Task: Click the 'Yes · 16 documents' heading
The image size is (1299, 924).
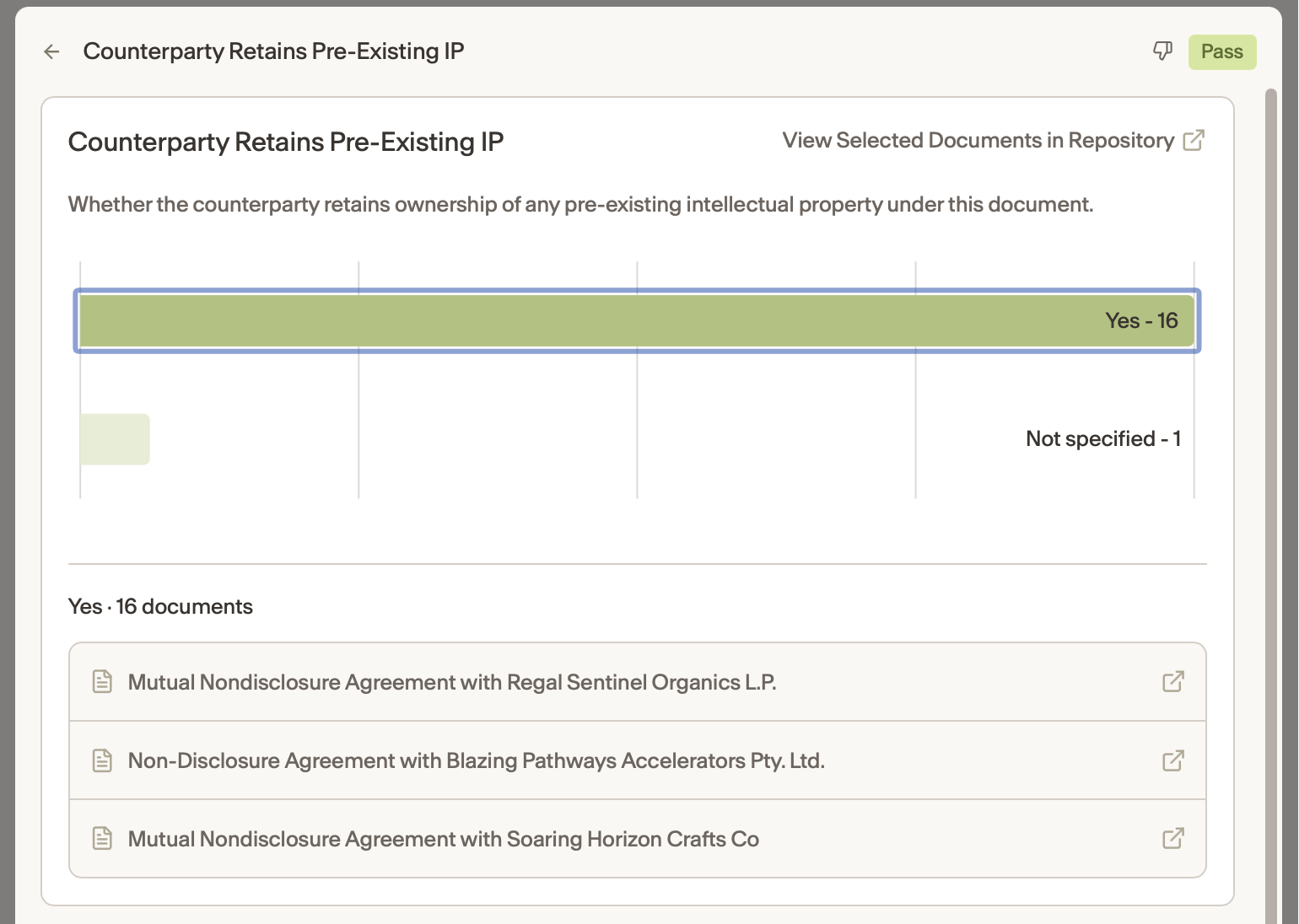Action: pyautogui.click(x=160, y=607)
